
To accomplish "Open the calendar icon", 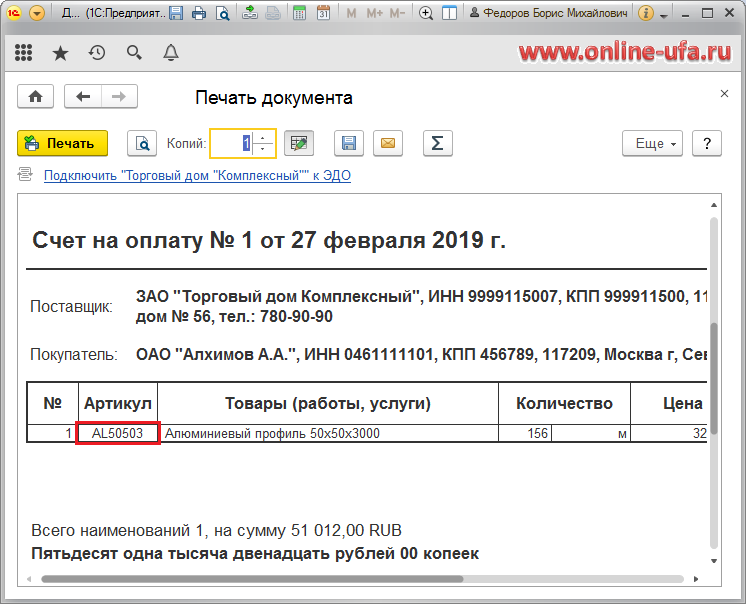I will pyautogui.click(x=324, y=13).
